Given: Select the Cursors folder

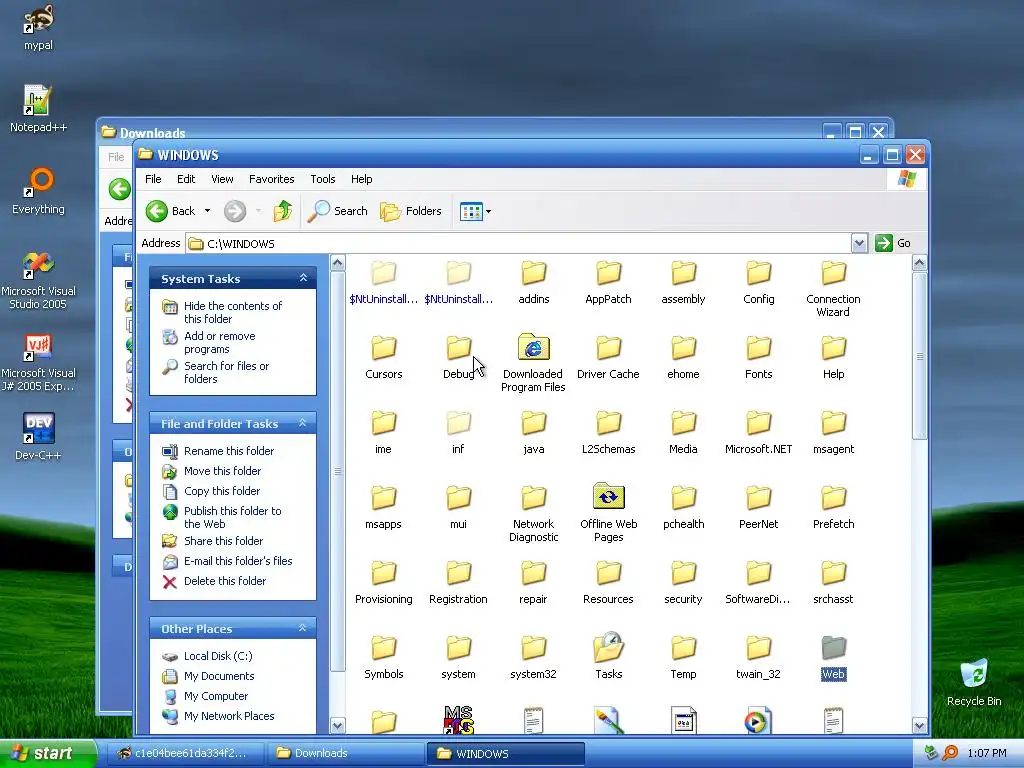Looking at the screenshot, I should coord(383,357).
